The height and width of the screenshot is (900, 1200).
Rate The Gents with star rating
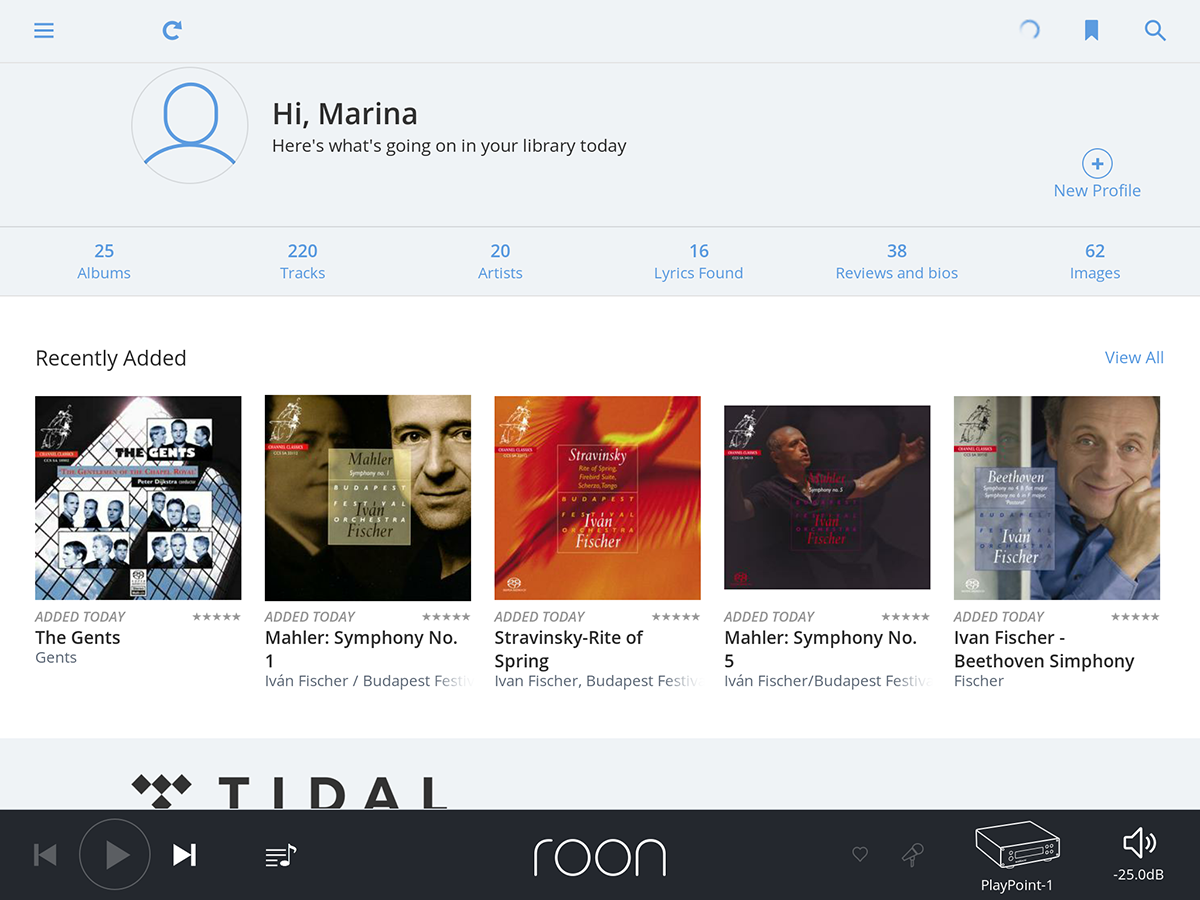[216, 617]
